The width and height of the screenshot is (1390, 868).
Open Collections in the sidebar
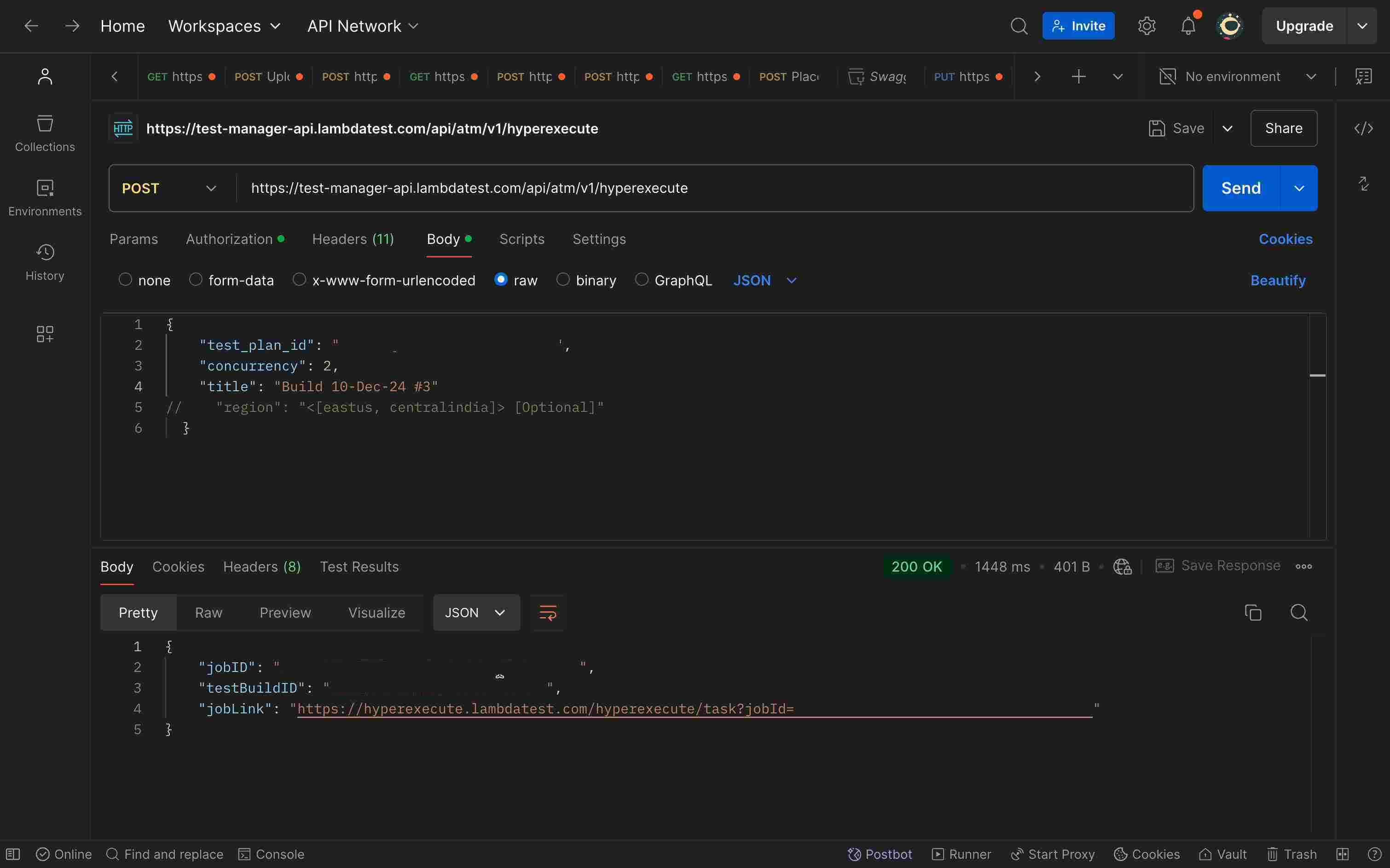click(45, 133)
